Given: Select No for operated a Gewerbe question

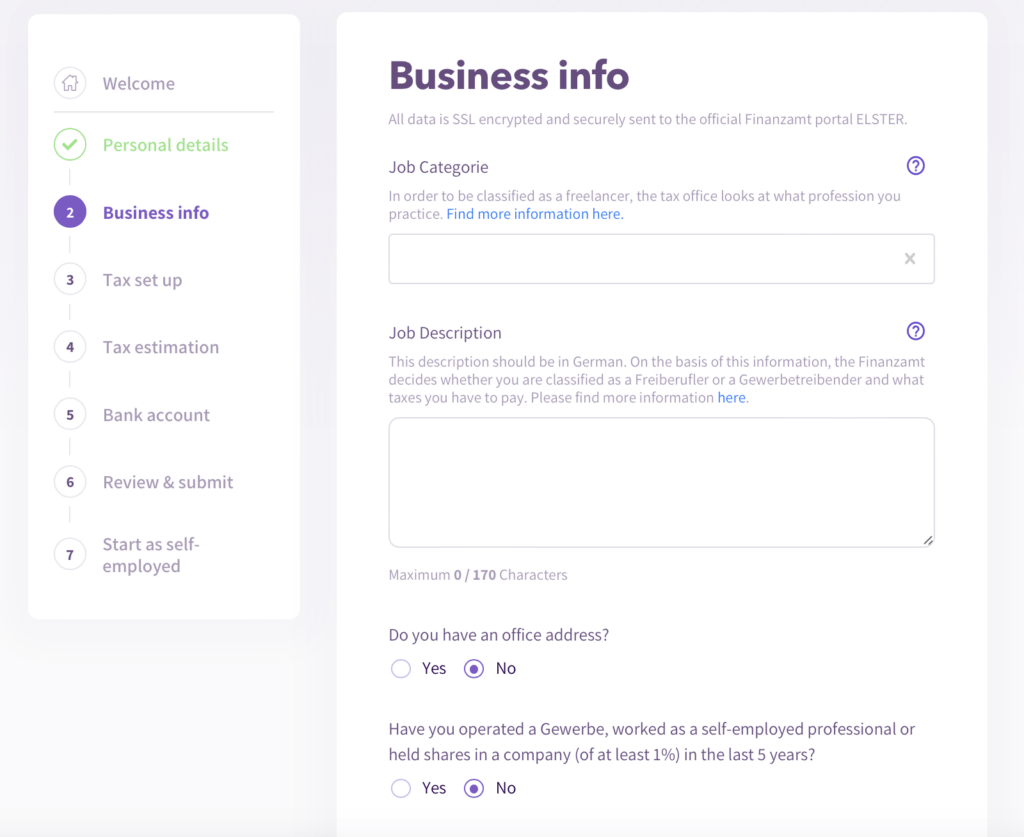Looking at the screenshot, I should click(x=474, y=789).
